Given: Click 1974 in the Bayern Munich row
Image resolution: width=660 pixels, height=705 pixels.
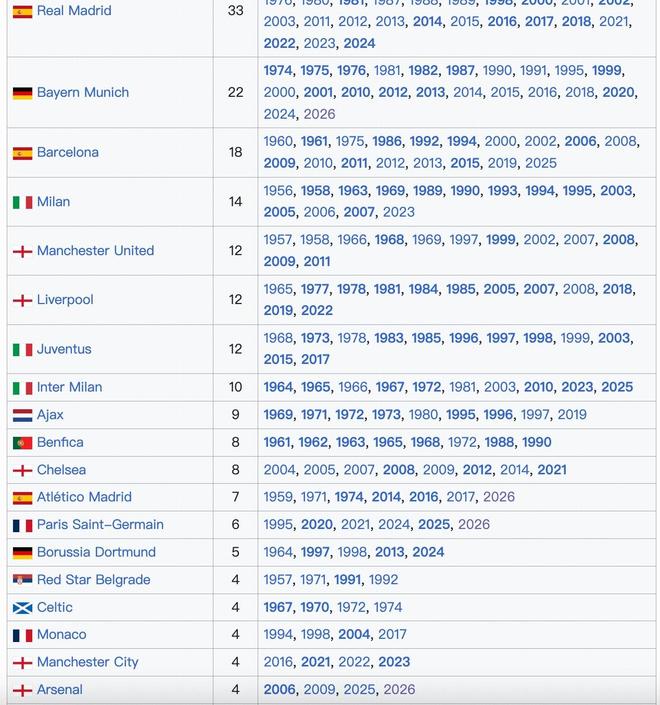Looking at the screenshot, I should (278, 71).
